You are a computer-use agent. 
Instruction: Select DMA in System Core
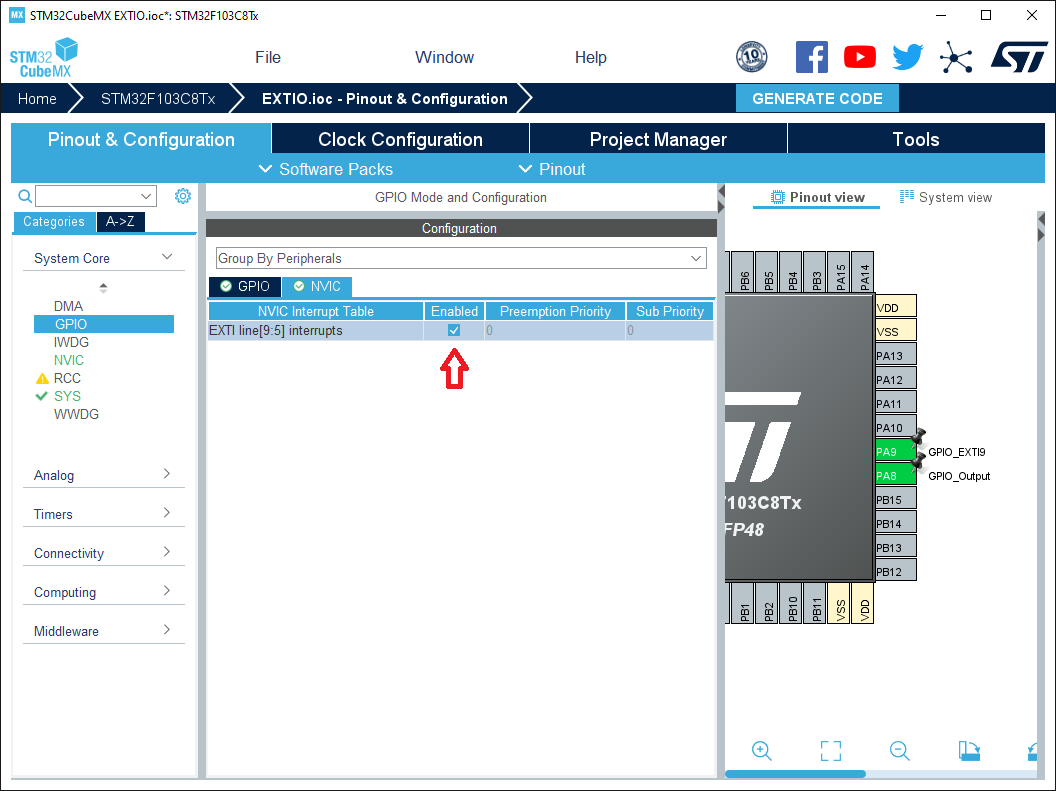68,306
